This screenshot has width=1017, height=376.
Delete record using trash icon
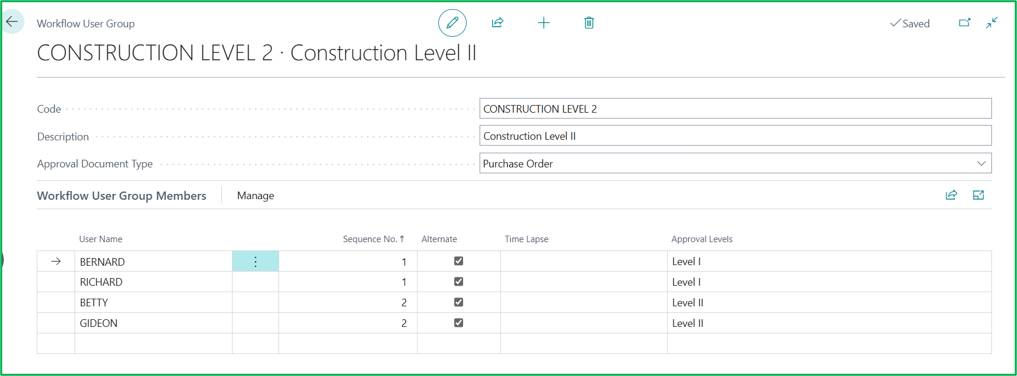point(589,23)
